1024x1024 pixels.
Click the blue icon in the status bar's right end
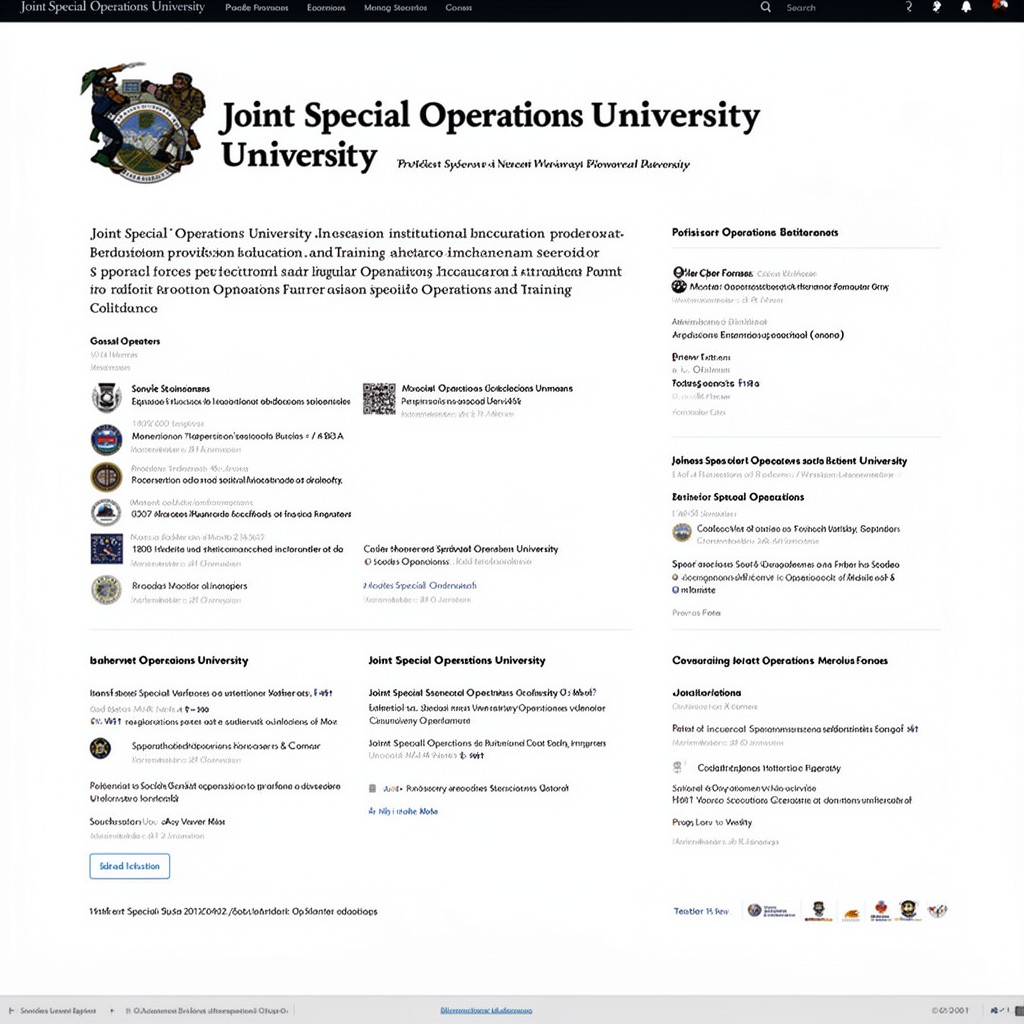coord(994,1010)
